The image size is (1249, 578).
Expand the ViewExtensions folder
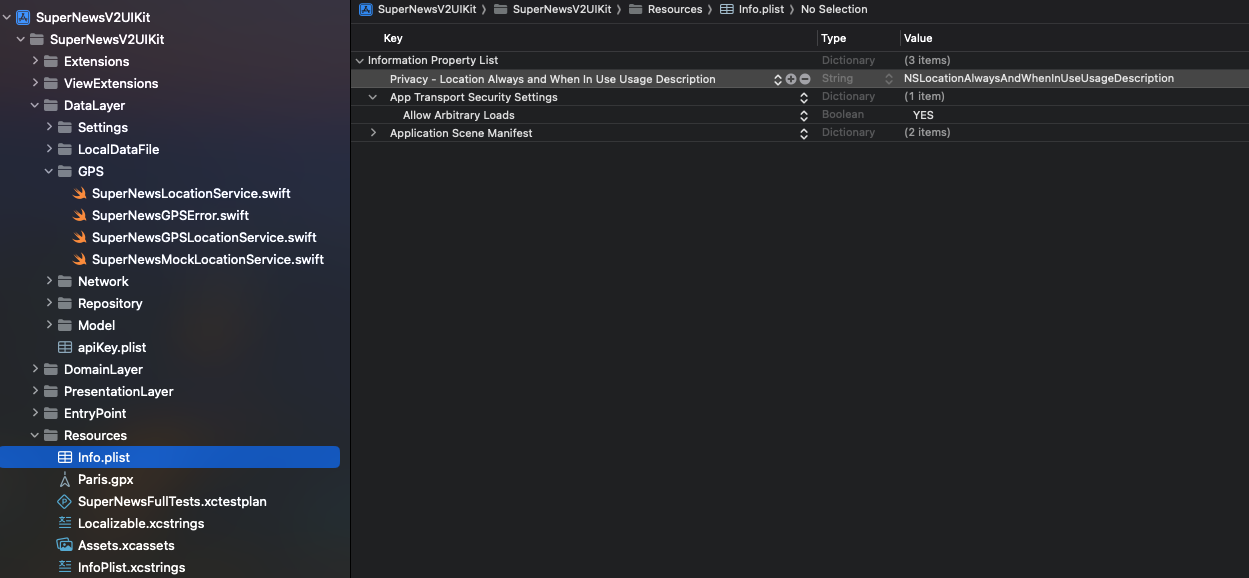point(35,83)
